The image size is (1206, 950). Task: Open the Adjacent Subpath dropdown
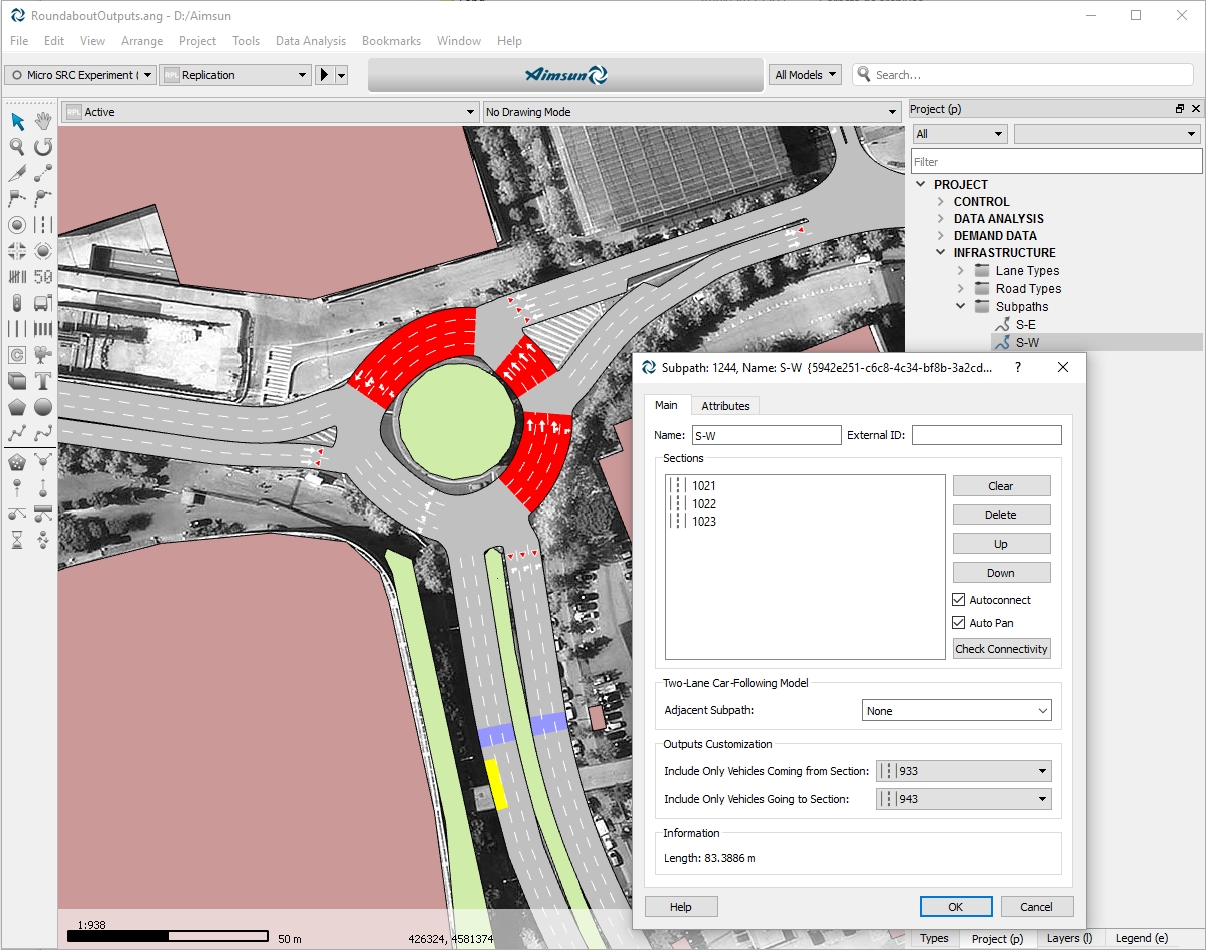[956, 711]
